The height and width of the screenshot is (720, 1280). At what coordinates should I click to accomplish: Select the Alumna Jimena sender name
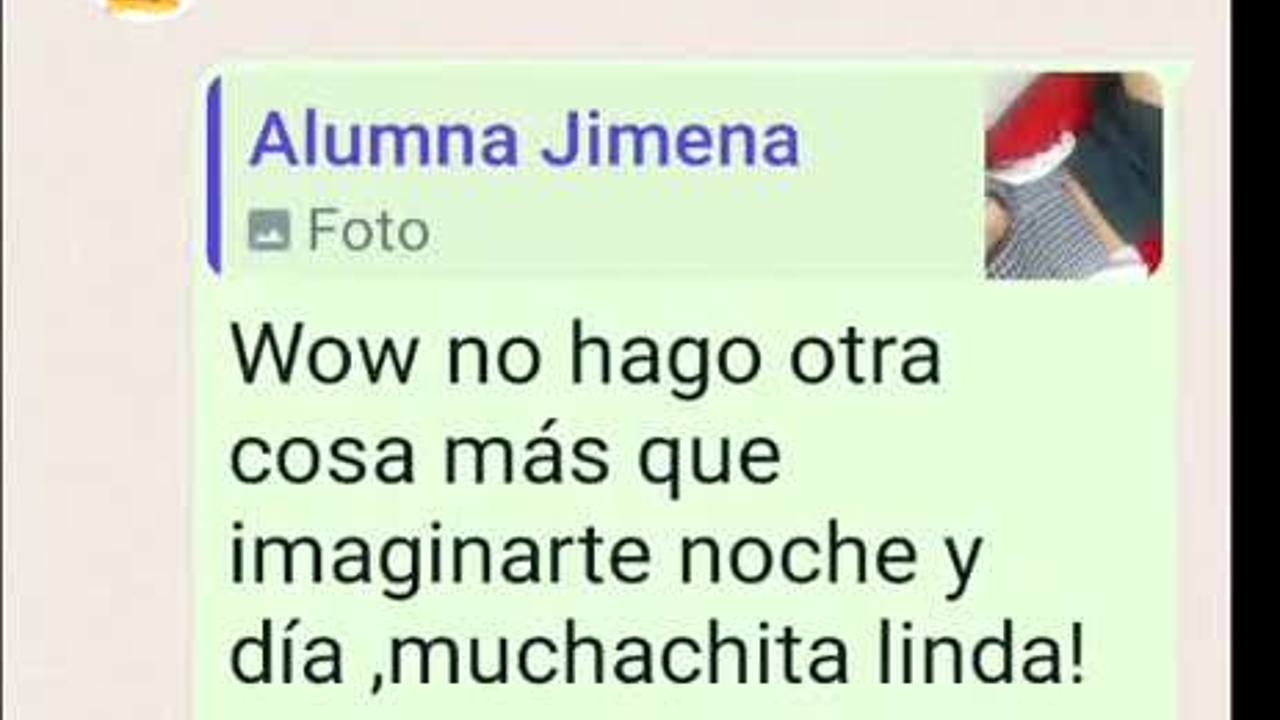coord(524,142)
